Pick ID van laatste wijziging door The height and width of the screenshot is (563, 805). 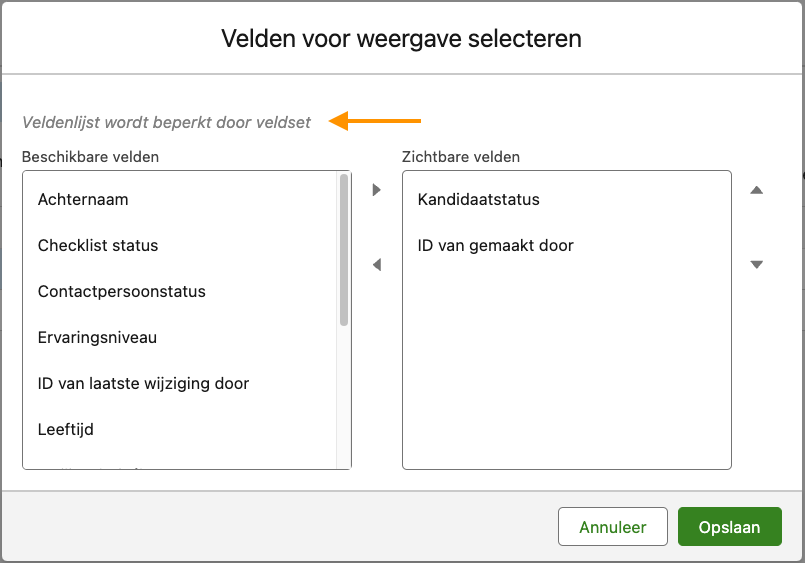(143, 384)
